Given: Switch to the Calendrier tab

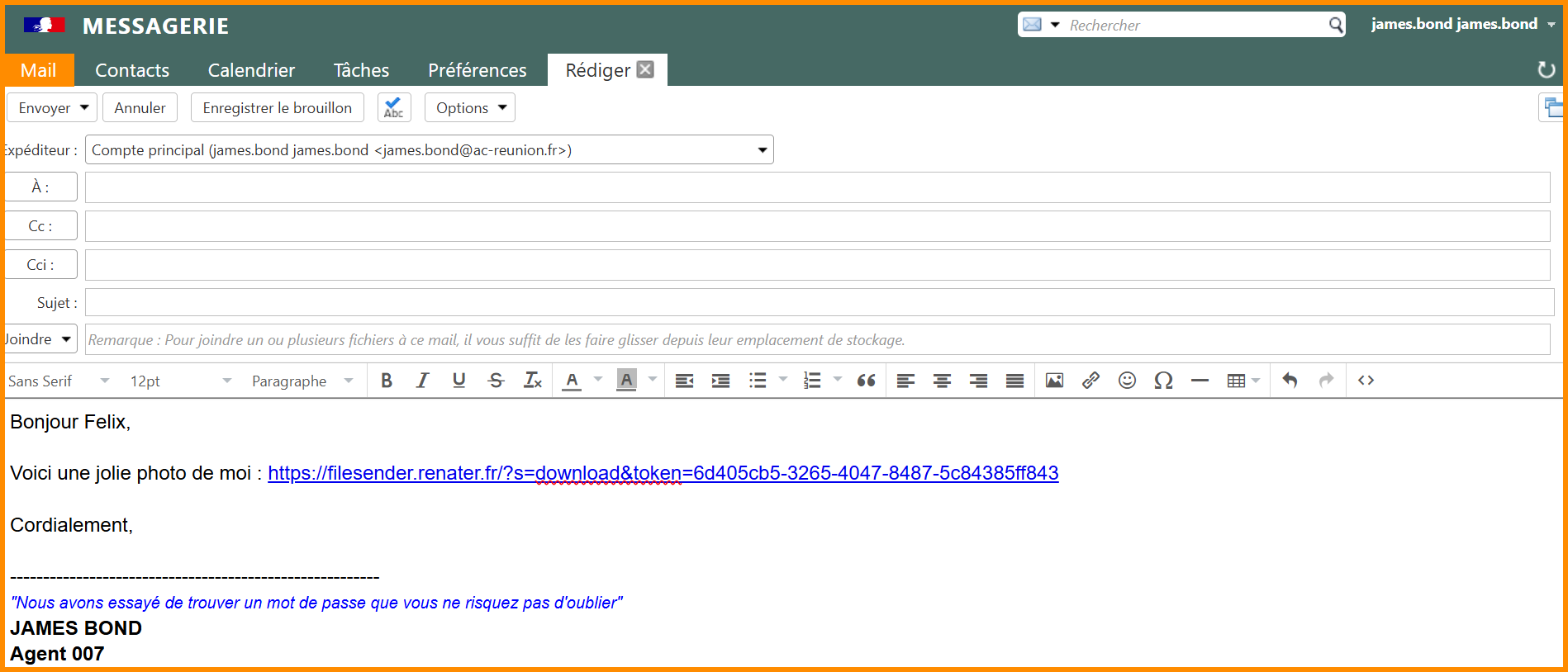Looking at the screenshot, I should coord(251,70).
